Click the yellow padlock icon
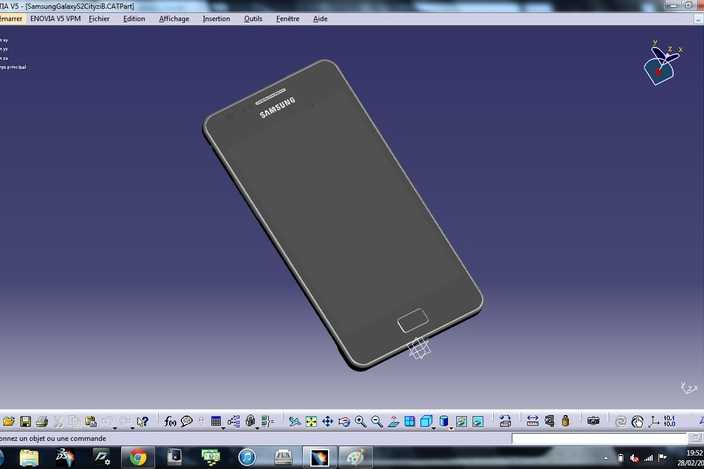Image resolution: width=704 pixels, height=469 pixels. pos(565,421)
